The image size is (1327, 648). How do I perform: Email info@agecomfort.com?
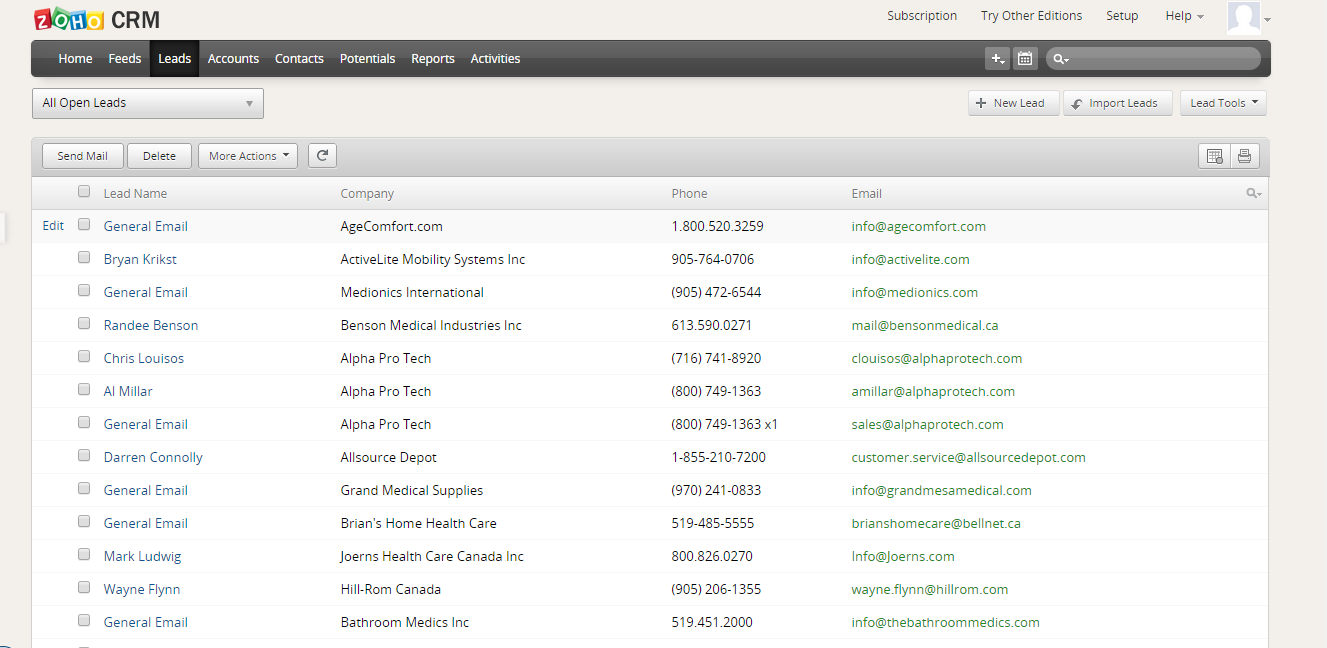click(x=919, y=226)
